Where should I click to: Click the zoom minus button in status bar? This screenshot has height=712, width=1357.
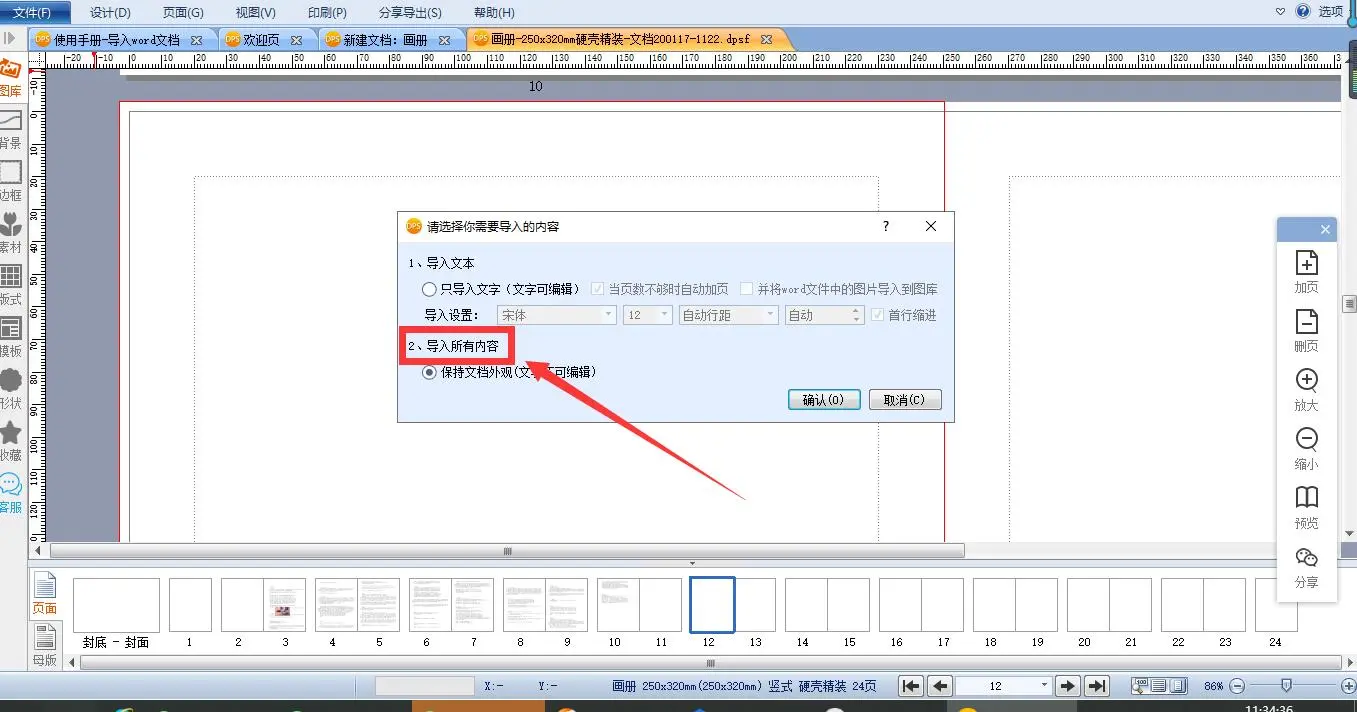coord(1237,686)
